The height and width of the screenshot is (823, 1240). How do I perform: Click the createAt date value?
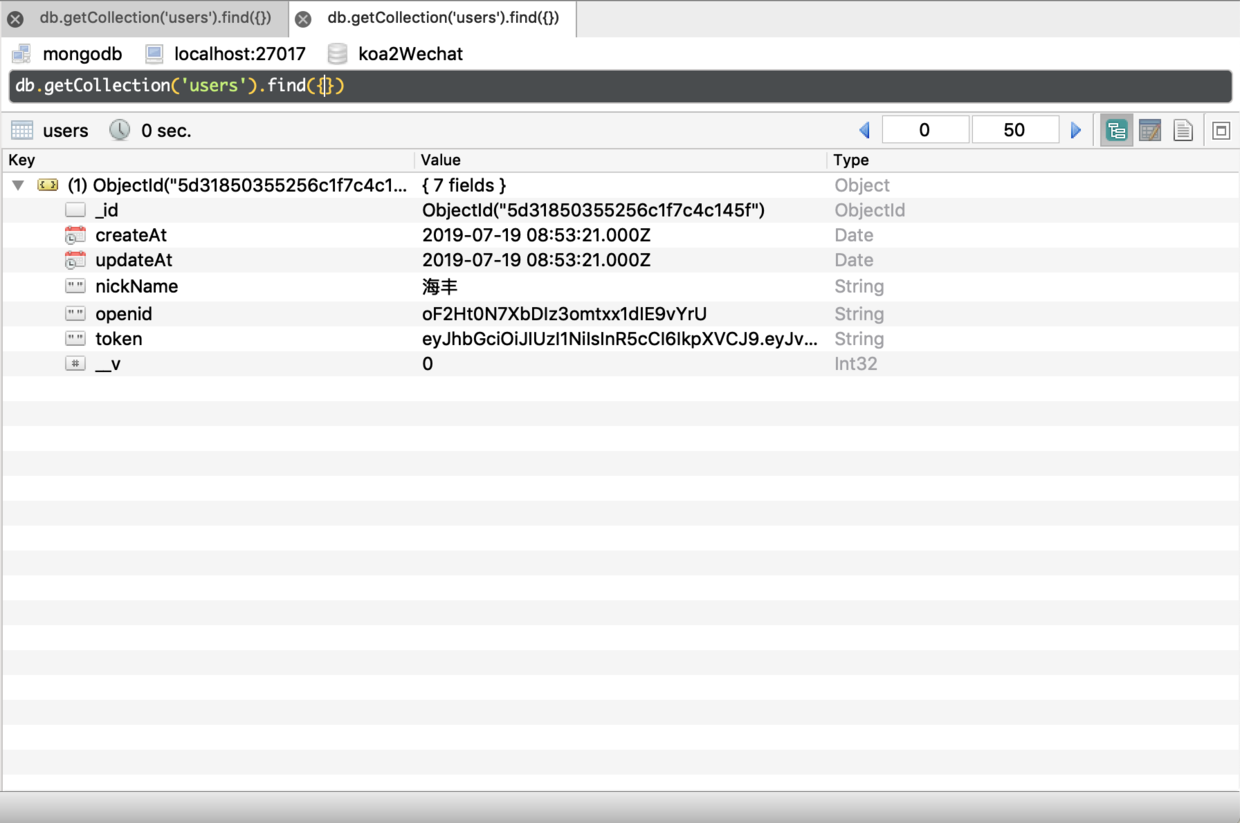536,235
